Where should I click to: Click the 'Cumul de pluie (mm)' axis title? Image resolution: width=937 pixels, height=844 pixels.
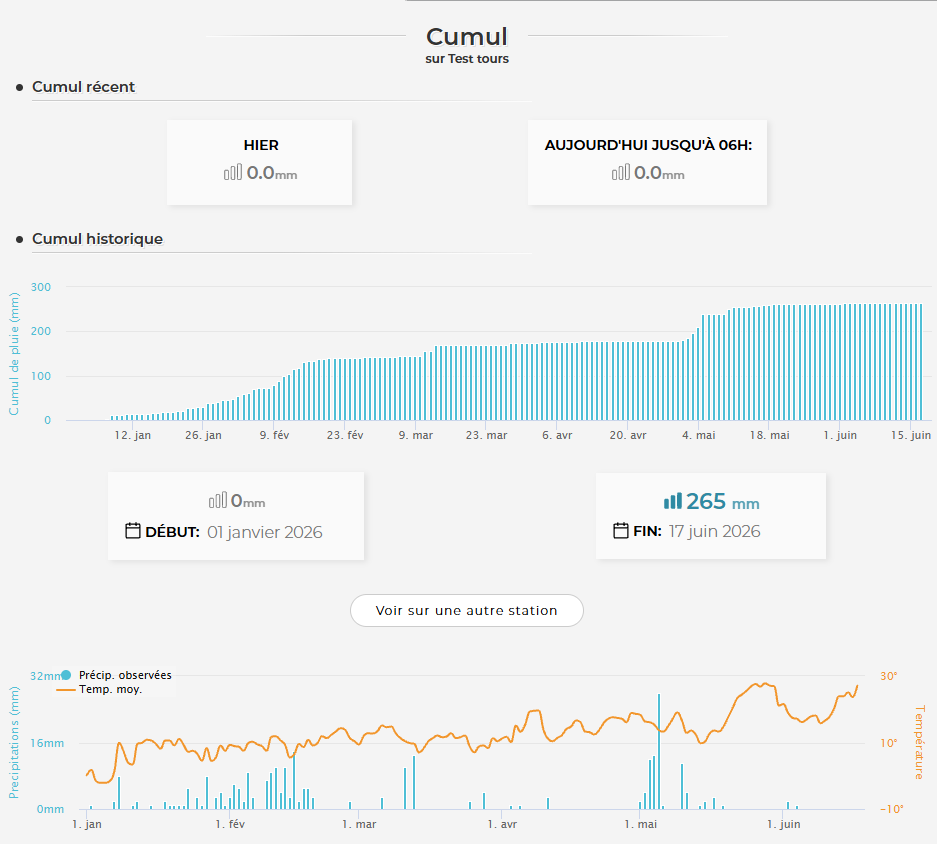pyautogui.click(x=14, y=354)
